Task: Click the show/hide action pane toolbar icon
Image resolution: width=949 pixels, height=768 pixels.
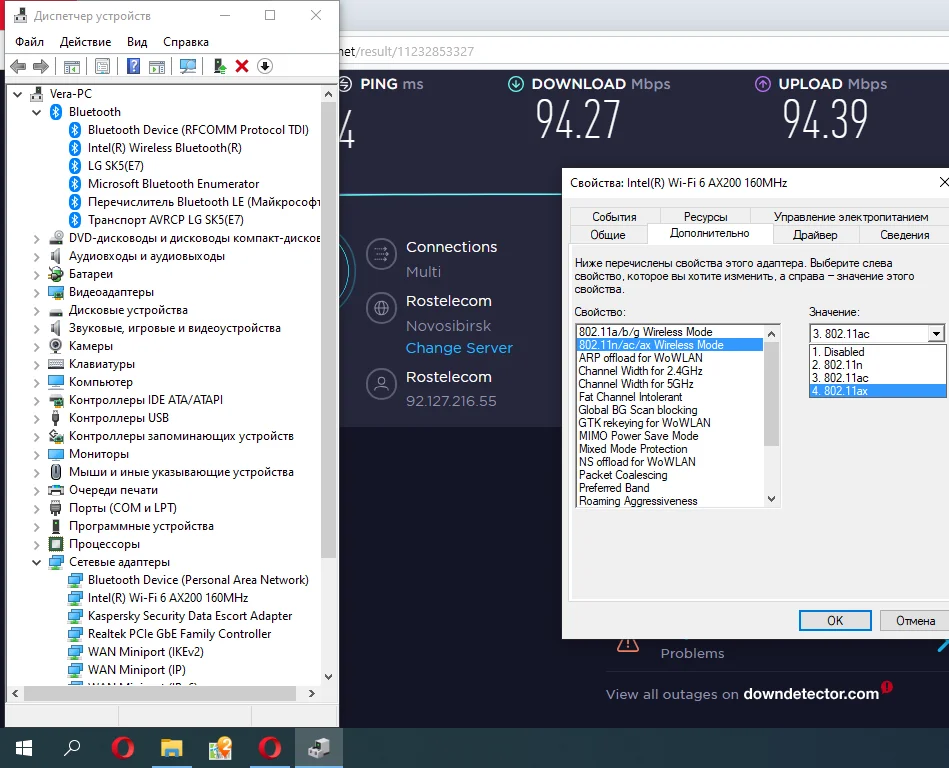Action: pos(157,67)
